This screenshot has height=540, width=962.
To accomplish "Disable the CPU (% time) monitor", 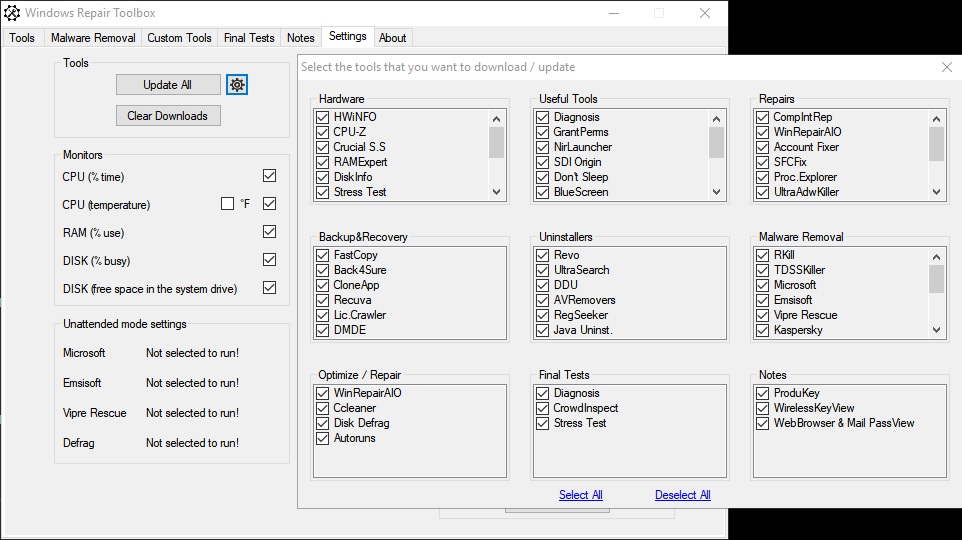I will pos(269,176).
